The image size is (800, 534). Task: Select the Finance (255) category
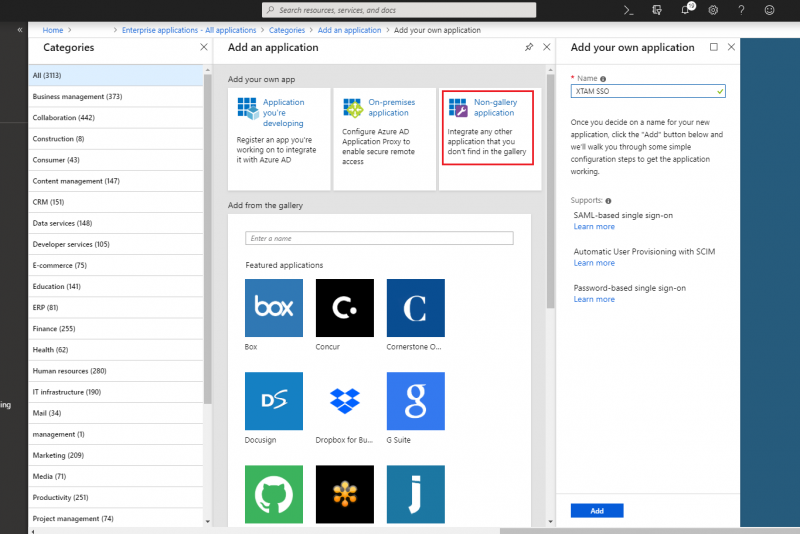(x=54, y=328)
